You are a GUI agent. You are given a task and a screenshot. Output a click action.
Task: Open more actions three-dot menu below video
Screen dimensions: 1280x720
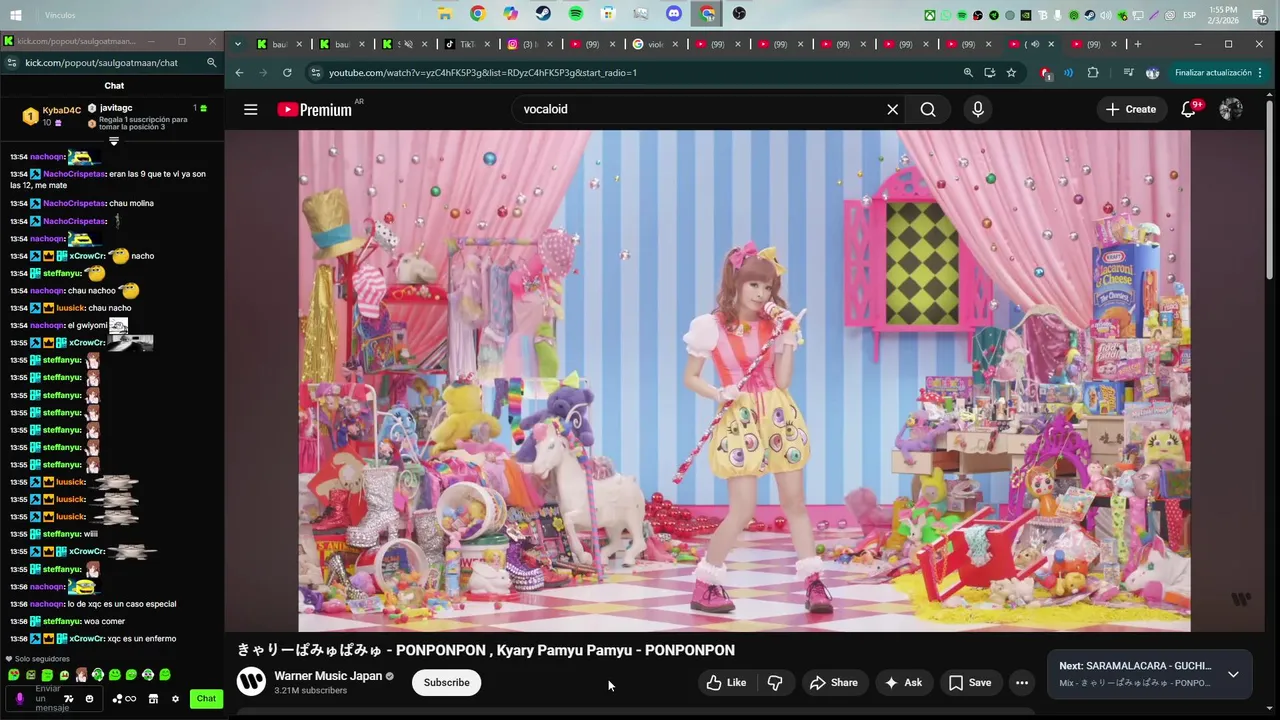pos(1022,683)
